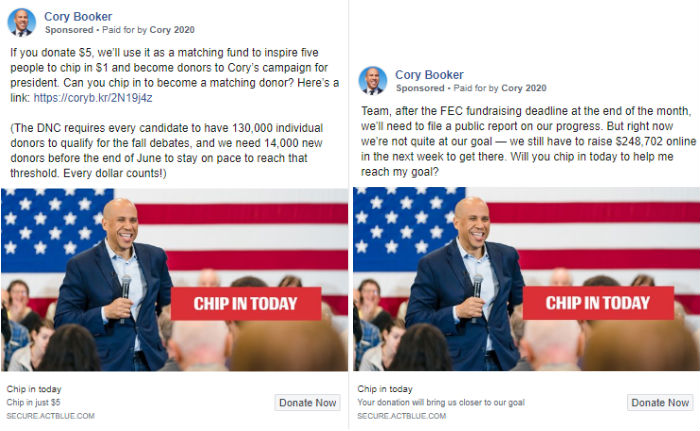Click the right ad's Chip In Today banner
700x431 pixels.
pyautogui.click(x=598, y=303)
